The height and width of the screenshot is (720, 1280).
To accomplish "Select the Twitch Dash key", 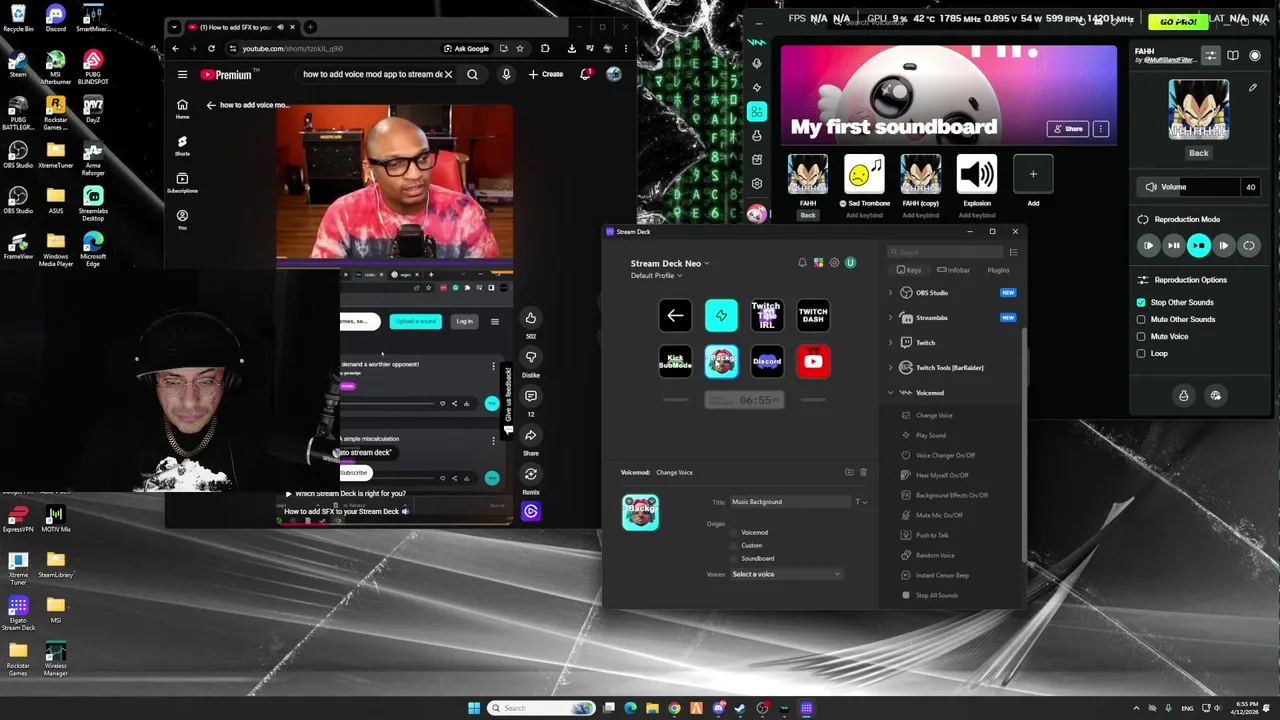I will point(813,316).
